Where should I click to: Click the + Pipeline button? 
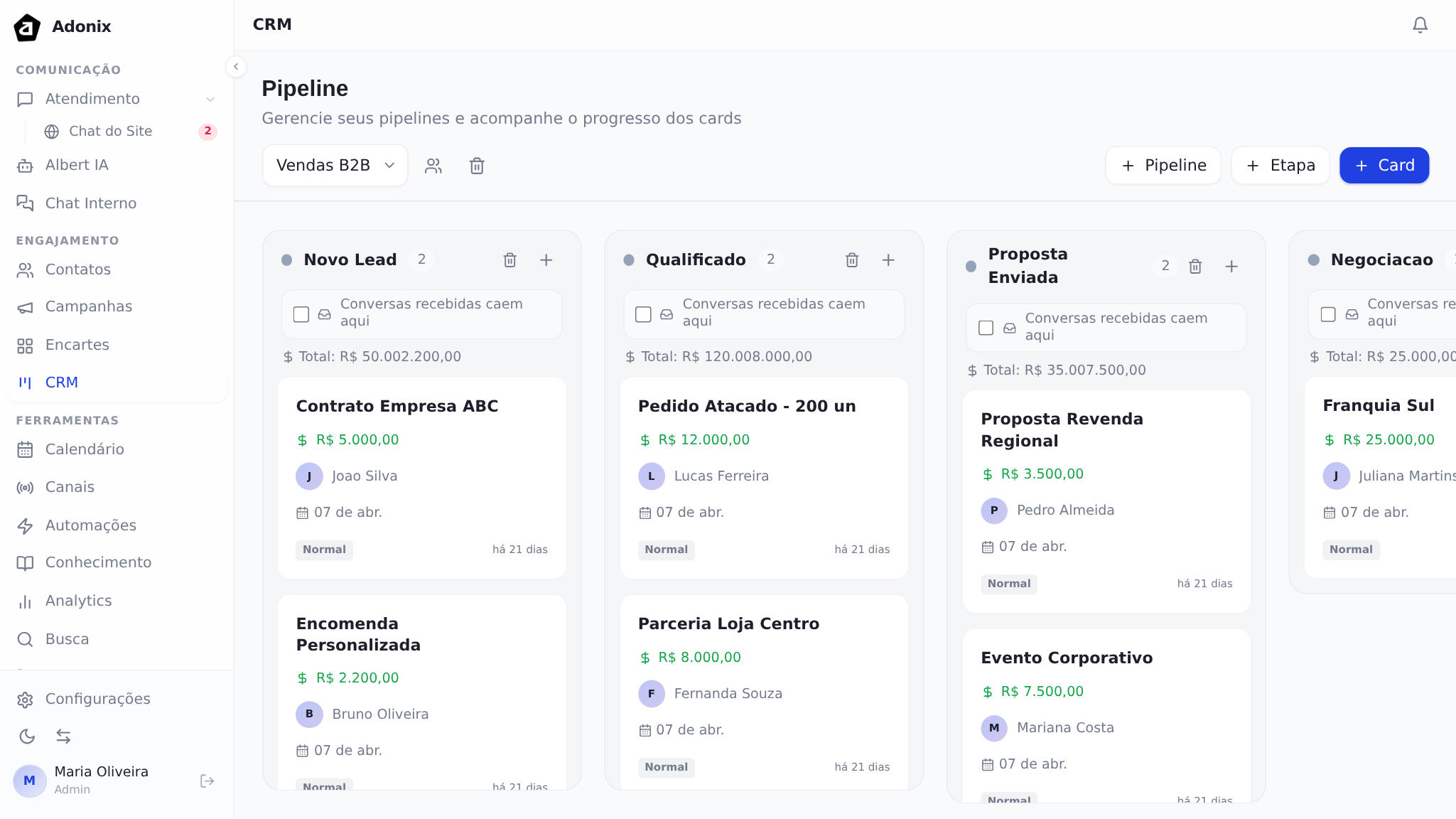click(x=1163, y=166)
